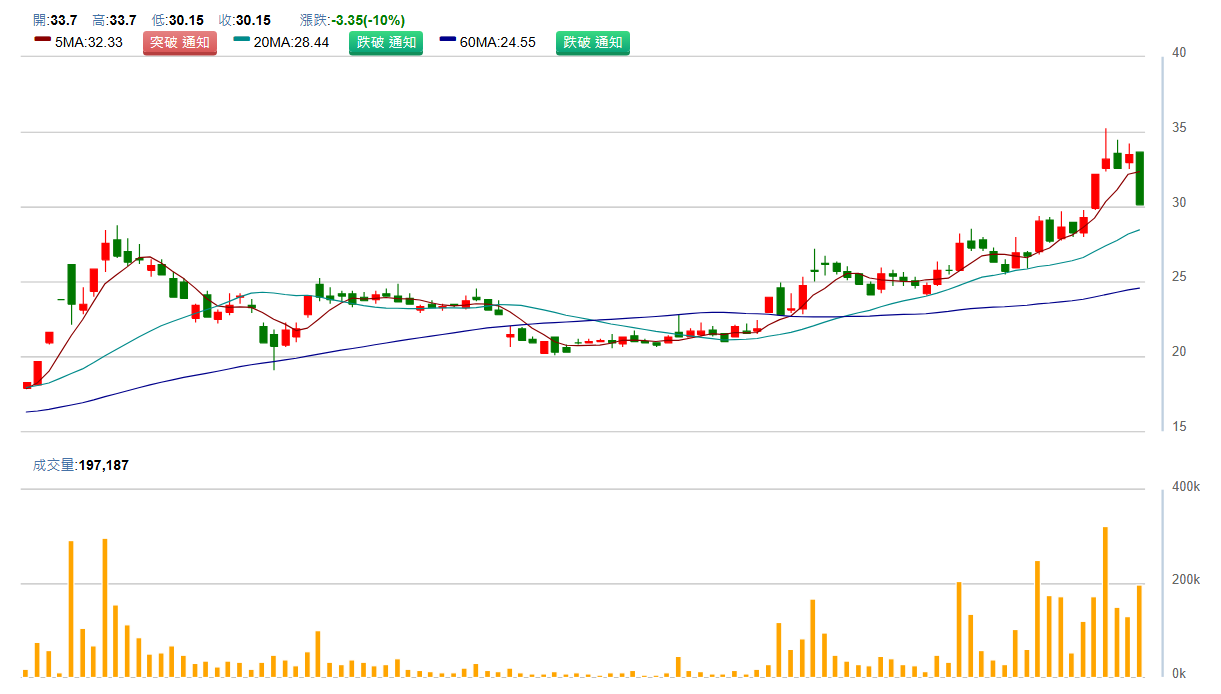
Task: Click the 開 33.7 opening price value
Action: [56, 20]
